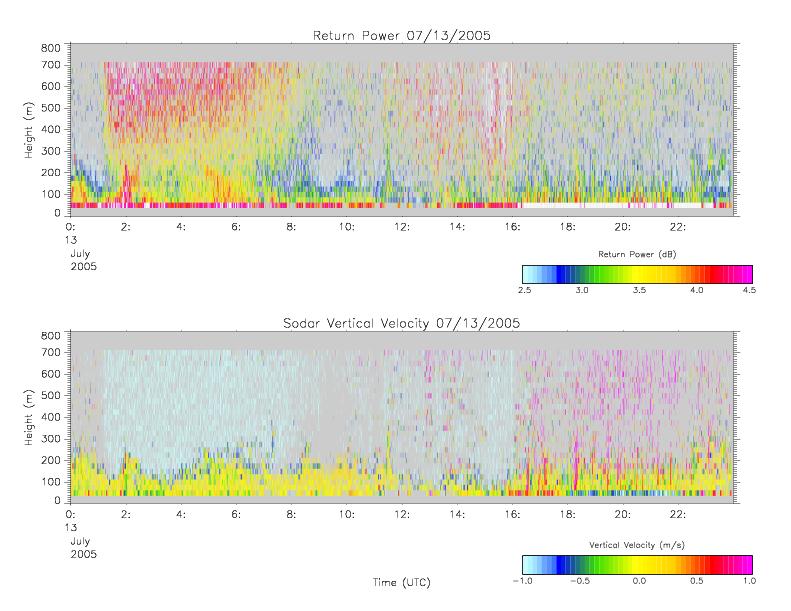Image resolution: width=791 pixels, height=611 pixels.
Task: Click the "Time (UTC)" axis label
Action: coord(402,582)
